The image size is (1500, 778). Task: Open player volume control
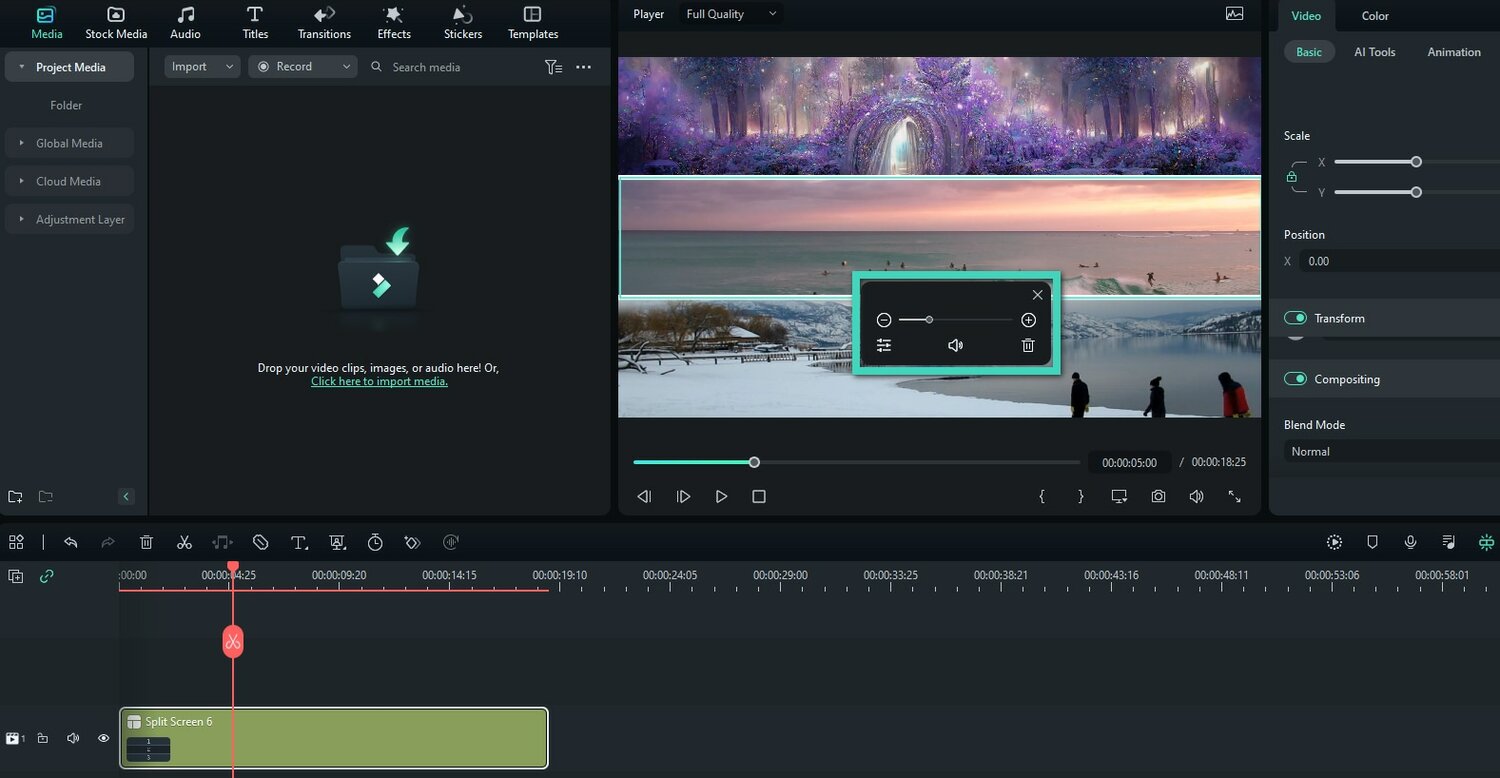pos(1196,496)
